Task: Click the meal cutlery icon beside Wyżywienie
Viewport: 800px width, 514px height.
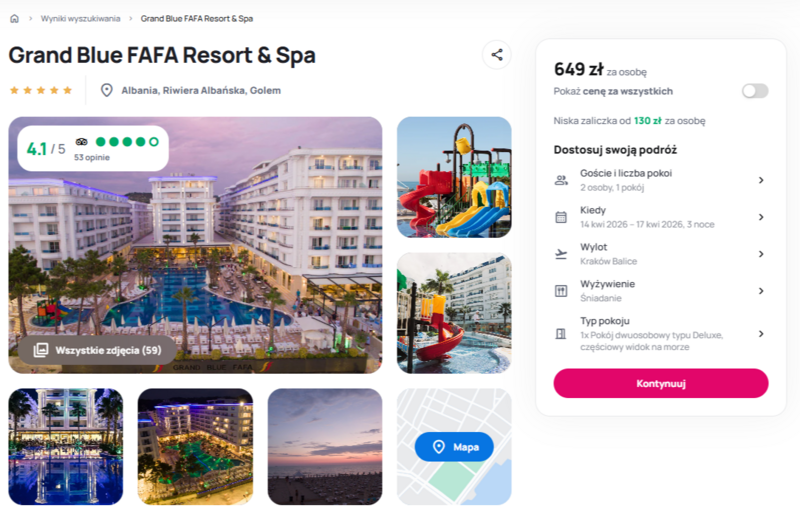Action: coord(561,291)
